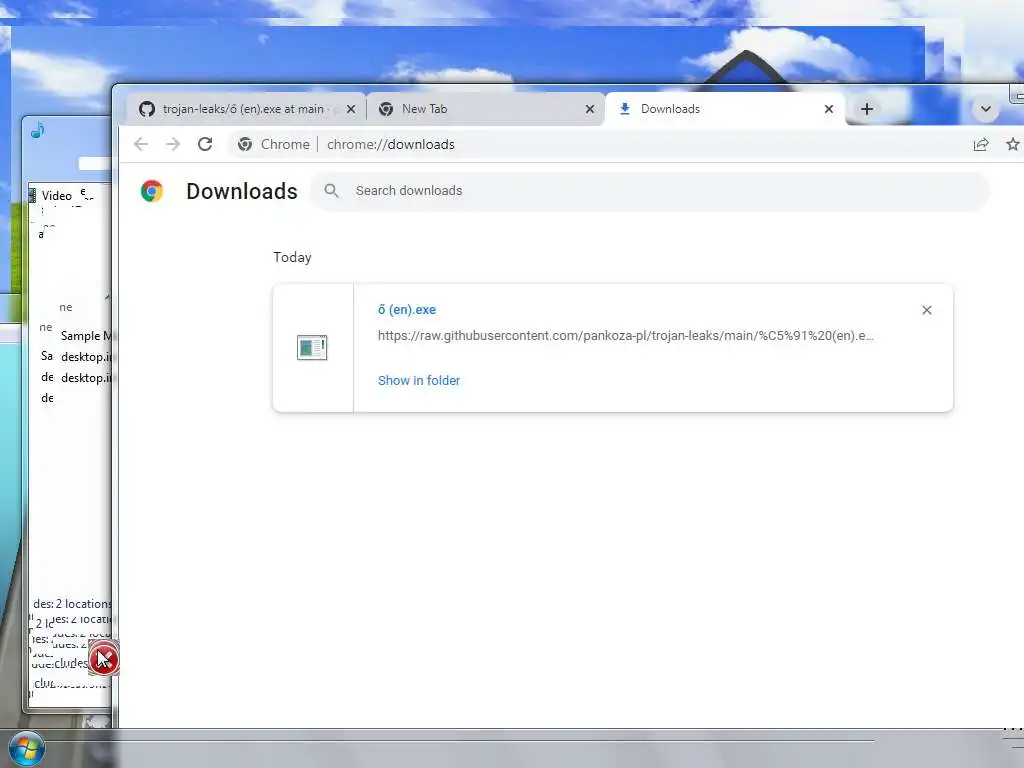Close the trojan-leaks GitHub tab
The width and height of the screenshot is (1024, 768).
pos(351,109)
